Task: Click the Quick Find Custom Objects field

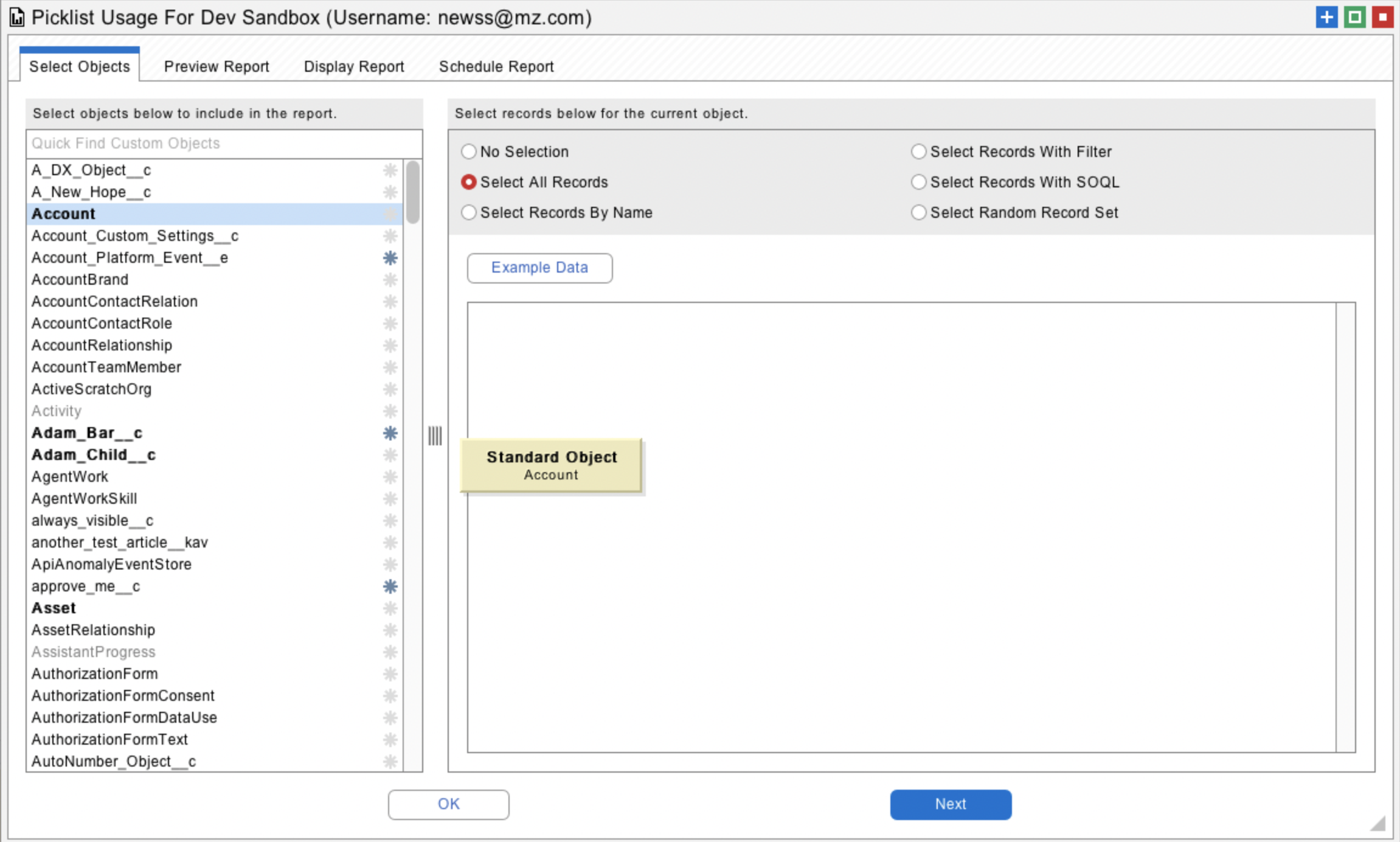Action: 224,144
